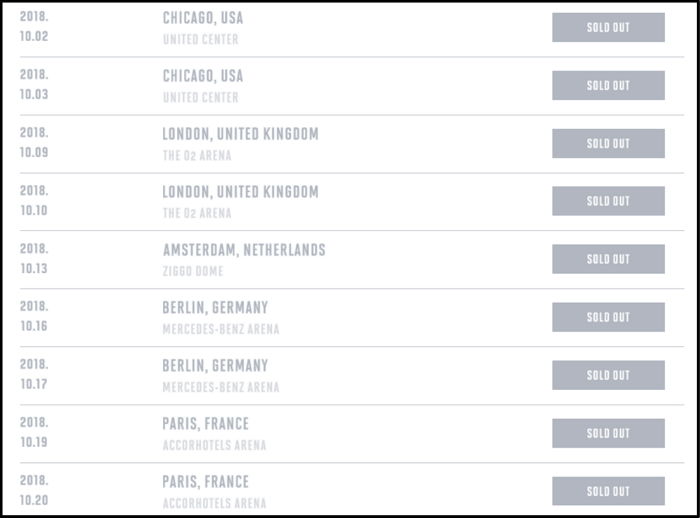Select SOLD OUT for Paris 10.20 show
This screenshot has height=518, width=700.
pyautogui.click(x=608, y=491)
